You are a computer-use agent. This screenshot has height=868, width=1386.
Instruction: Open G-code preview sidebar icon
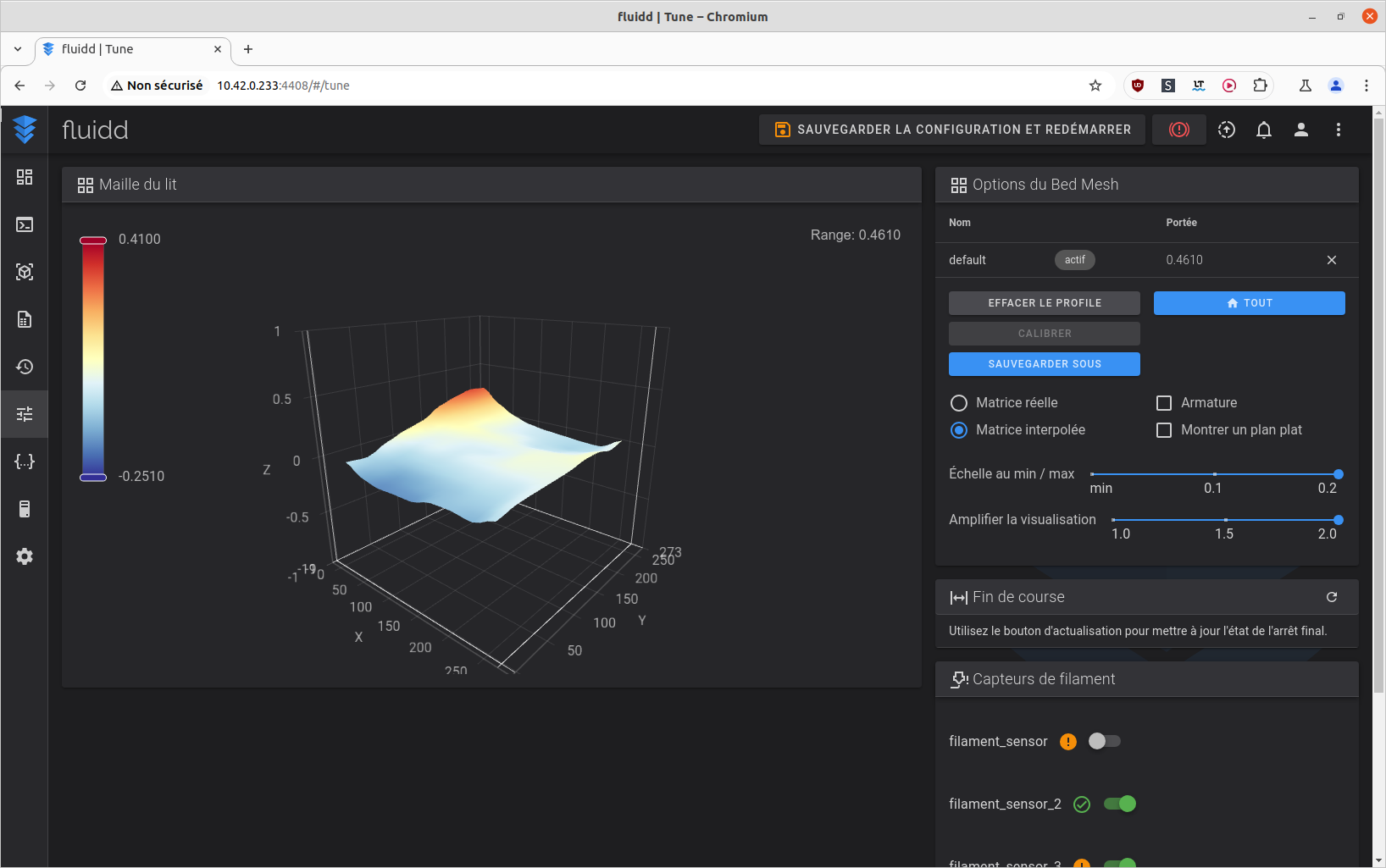pyautogui.click(x=25, y=272)
